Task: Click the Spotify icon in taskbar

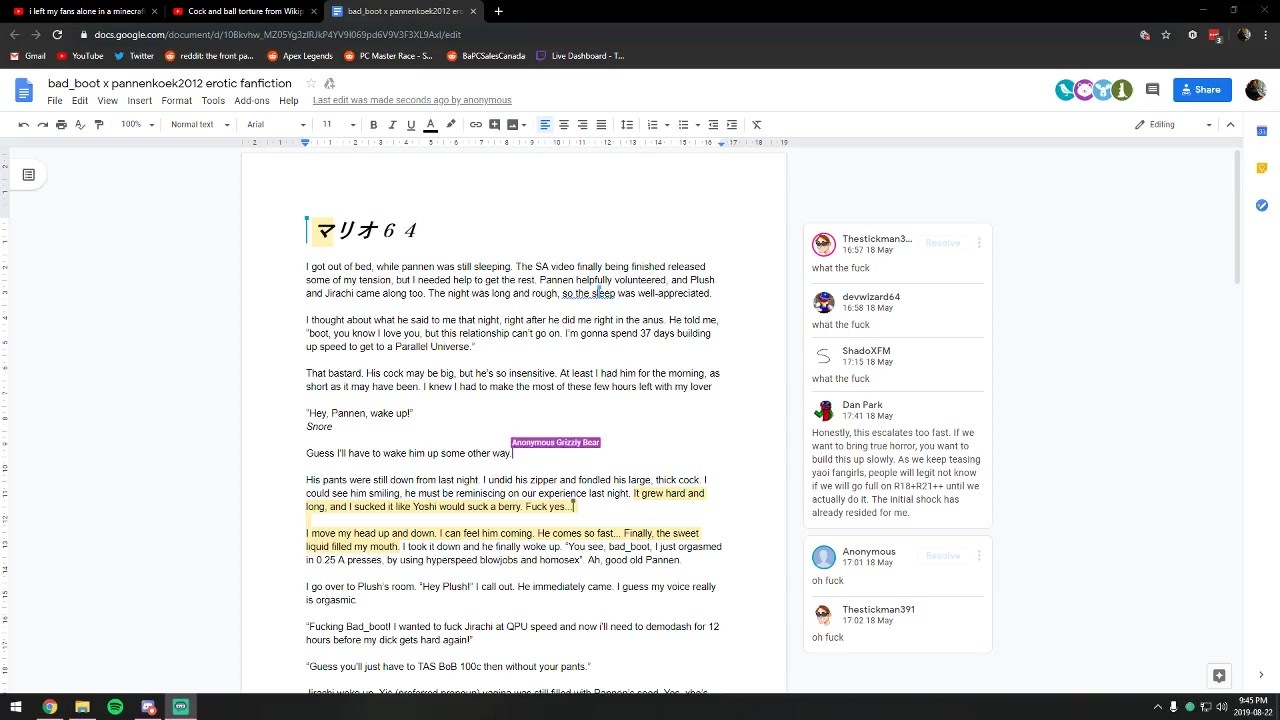Action: click(115, 707)
